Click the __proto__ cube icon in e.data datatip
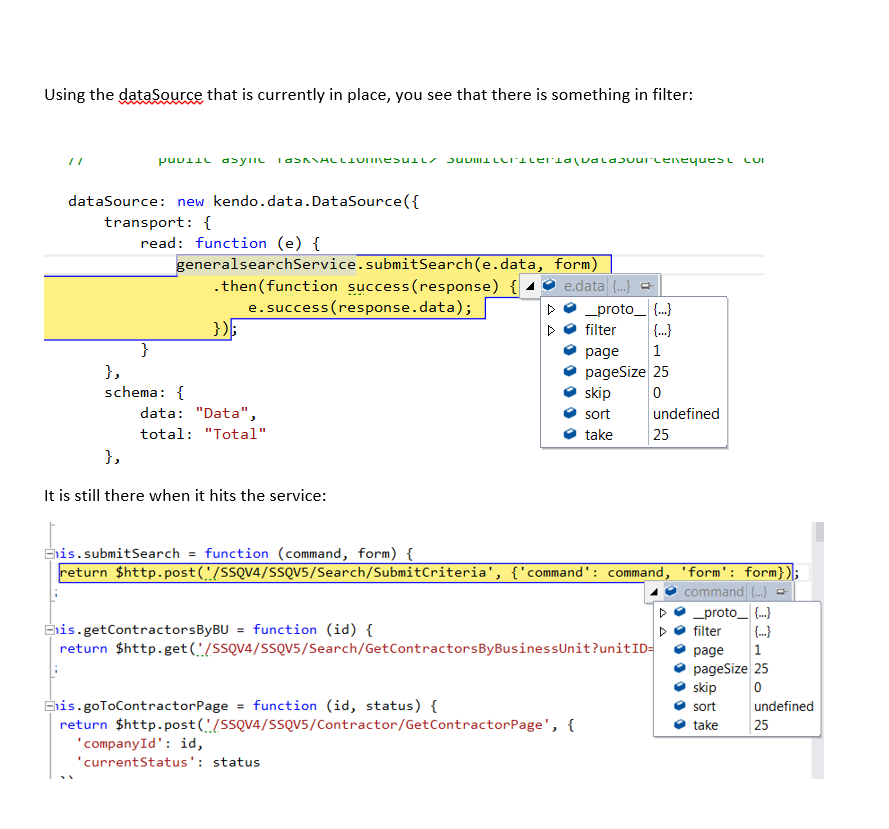 (570, 308)
